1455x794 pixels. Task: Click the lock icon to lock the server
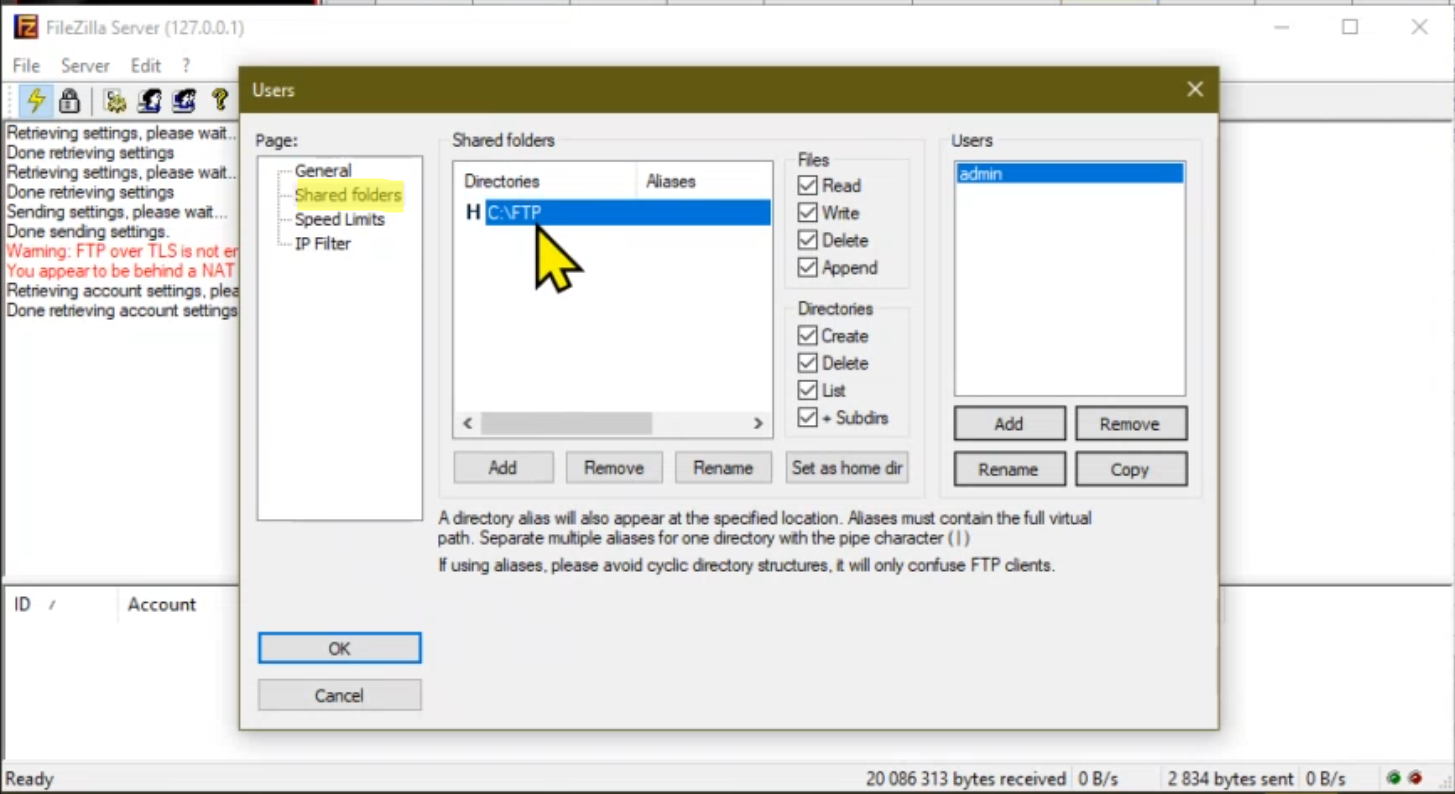pos(68,100)
